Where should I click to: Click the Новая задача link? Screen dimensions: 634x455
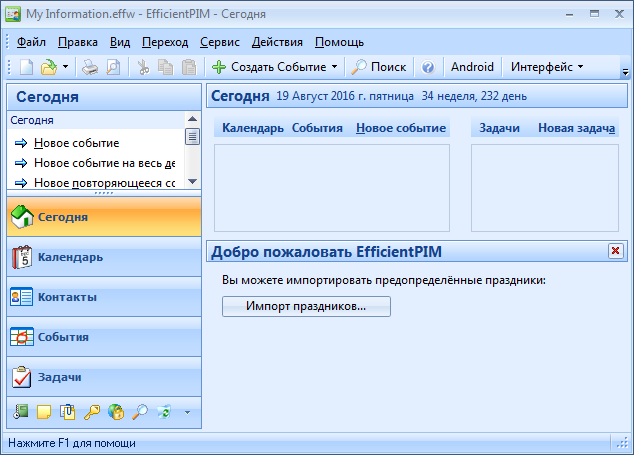(574, 128)
